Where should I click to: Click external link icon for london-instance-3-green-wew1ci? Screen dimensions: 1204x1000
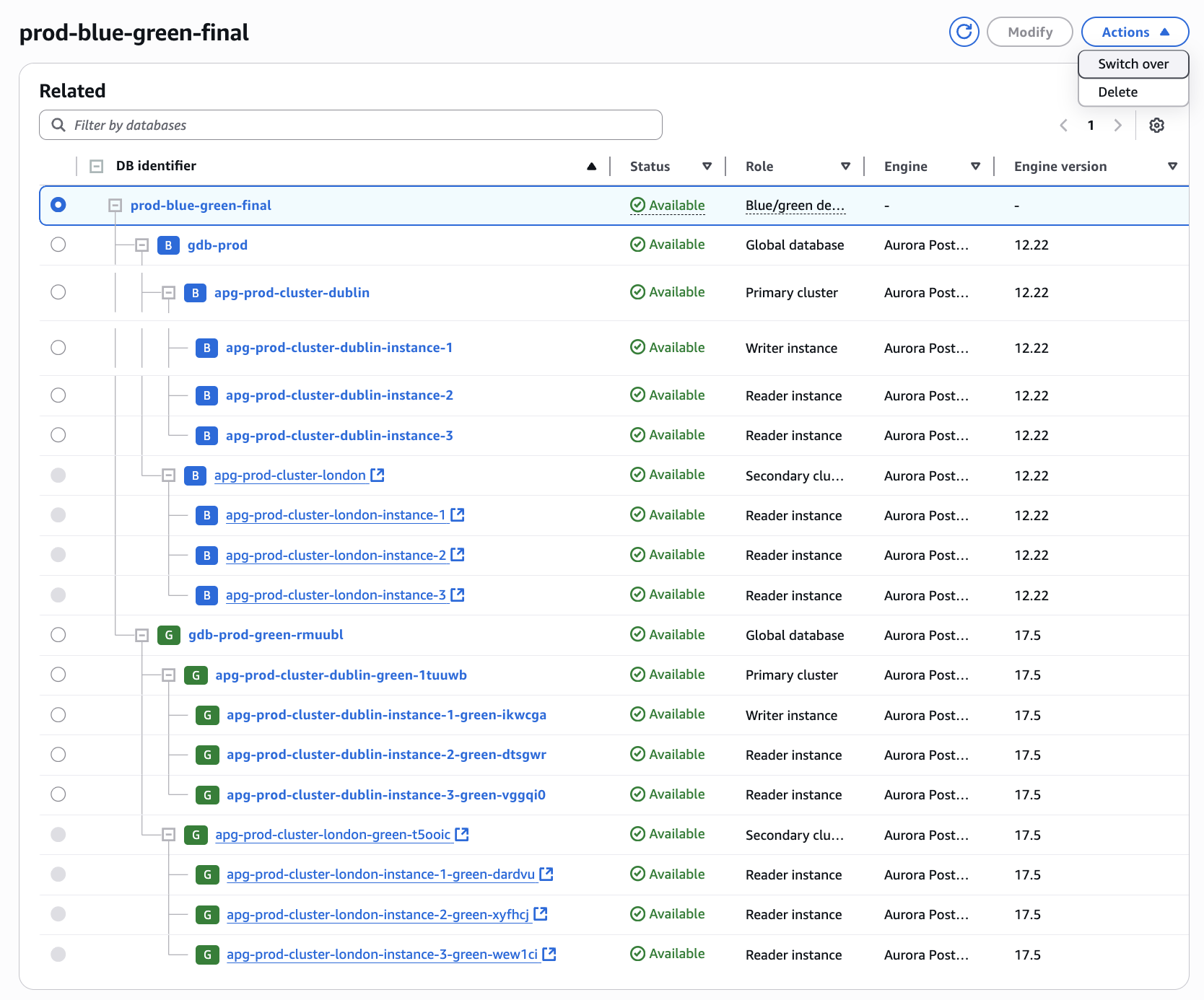click(549, 955)
